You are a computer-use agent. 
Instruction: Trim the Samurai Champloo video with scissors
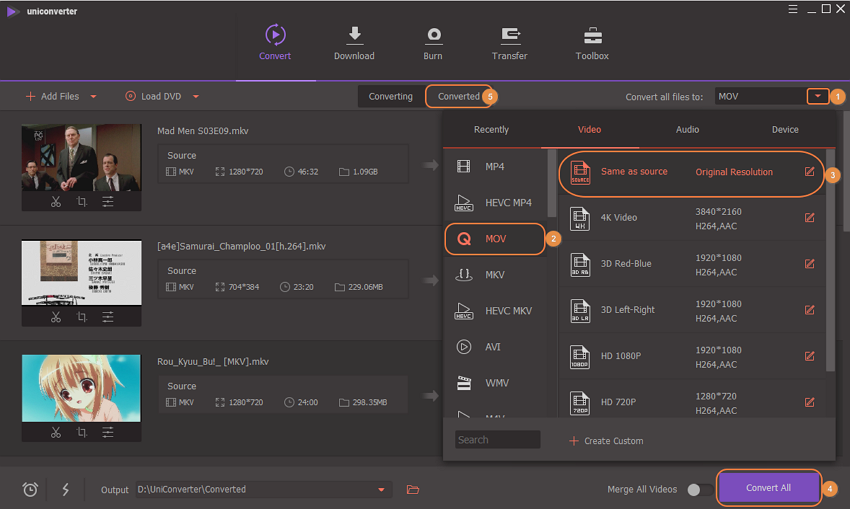[x=56, y=317]
